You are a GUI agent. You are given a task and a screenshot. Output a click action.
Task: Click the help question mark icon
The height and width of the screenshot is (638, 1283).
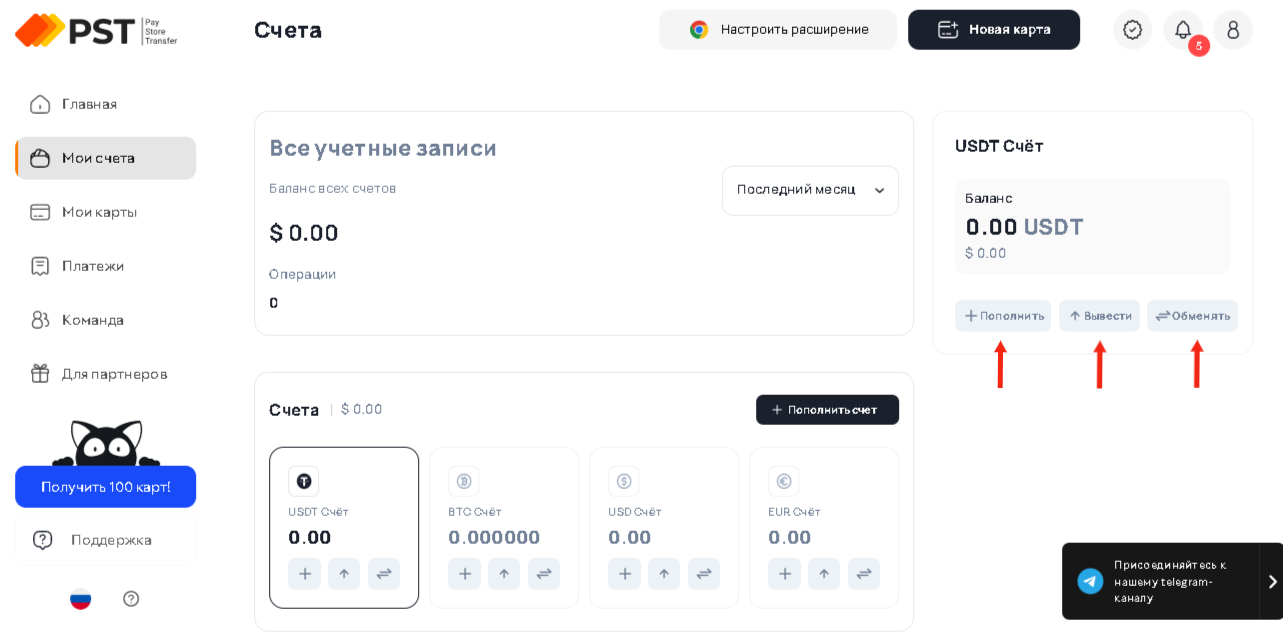131,598
